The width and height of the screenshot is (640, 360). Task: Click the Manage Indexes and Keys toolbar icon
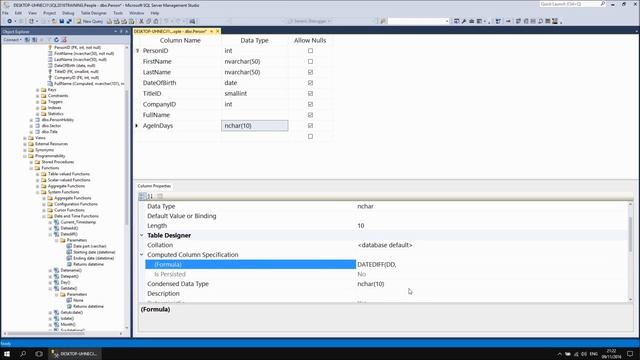tap(526, 21)
